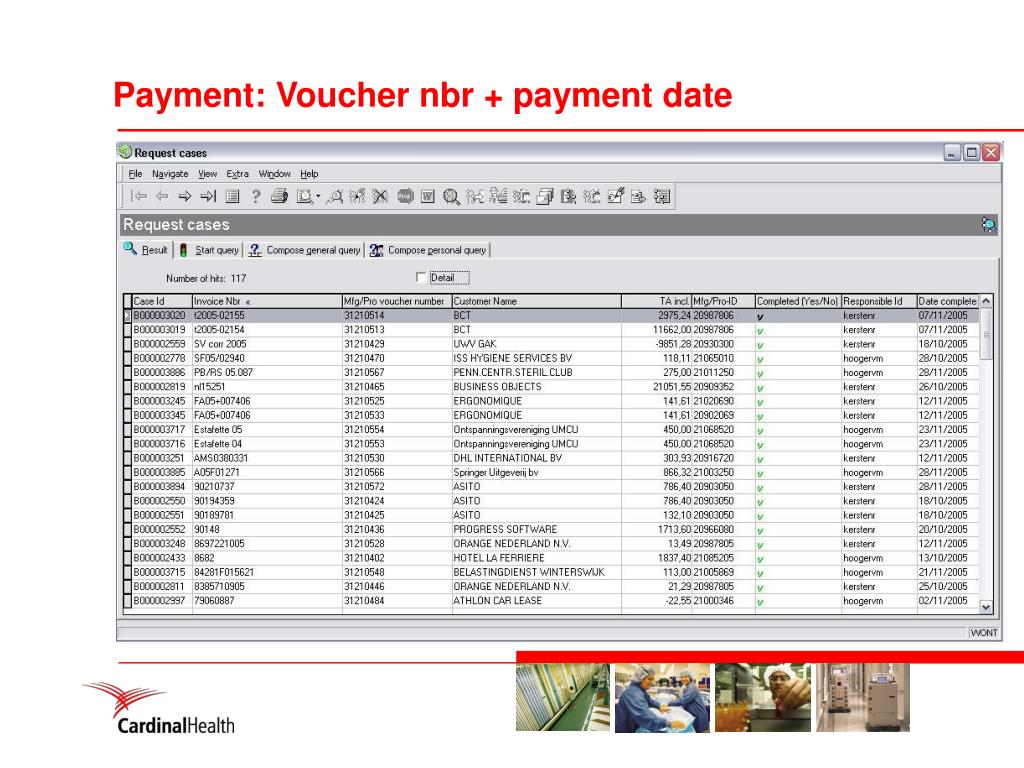Screen dimensions: 1024x768
Task: Tick the Detail checkbox
Action: [x=421, y=278]
